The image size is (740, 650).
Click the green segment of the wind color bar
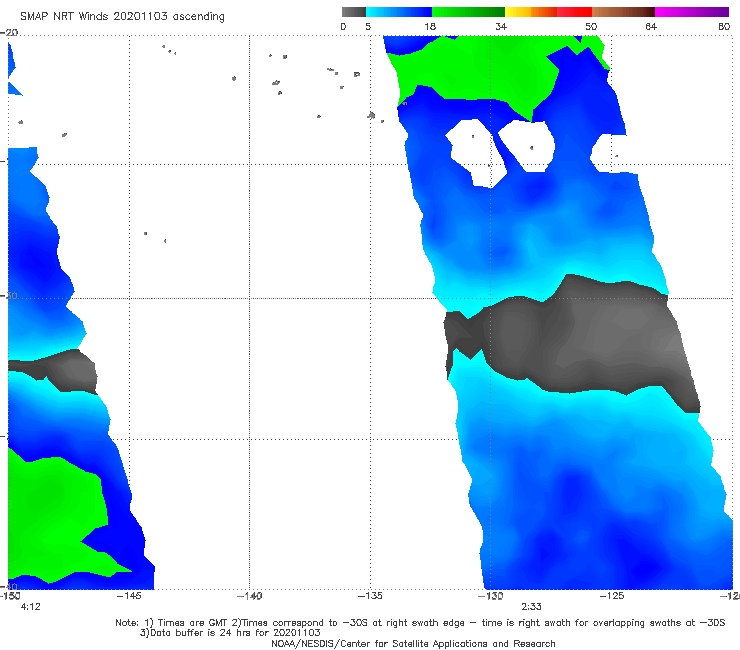pos(468,12)
